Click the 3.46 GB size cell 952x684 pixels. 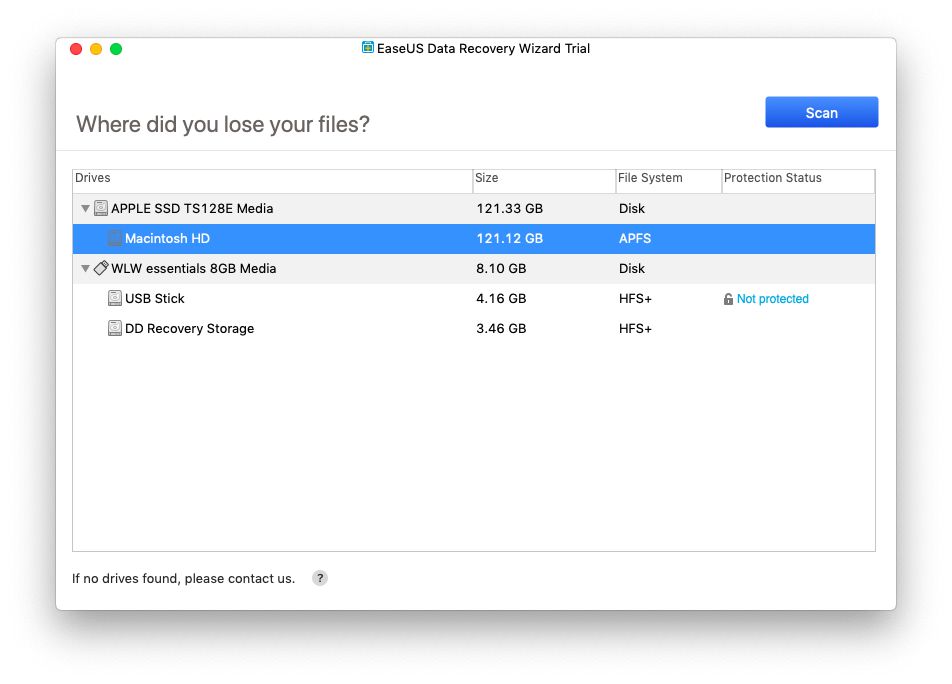click(x=501, y=328)
